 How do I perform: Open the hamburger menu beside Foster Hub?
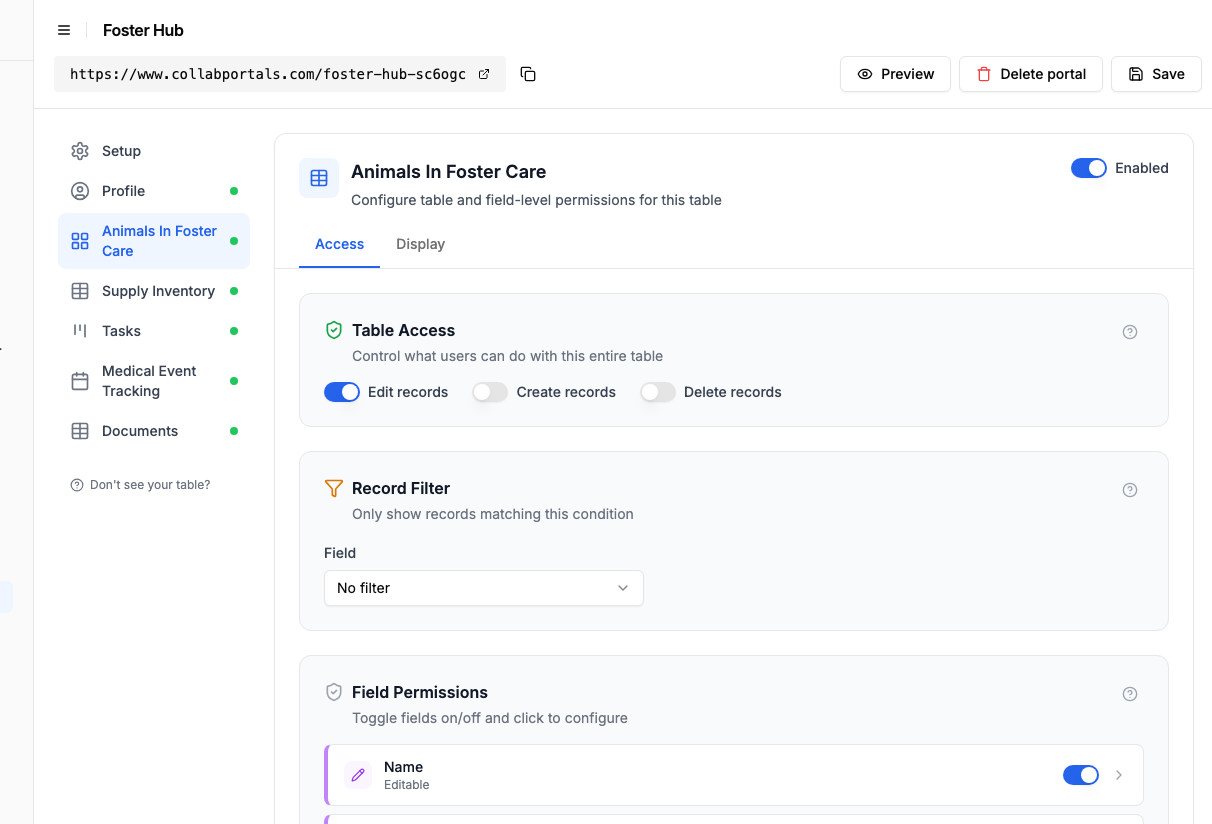tap(64, 30)
